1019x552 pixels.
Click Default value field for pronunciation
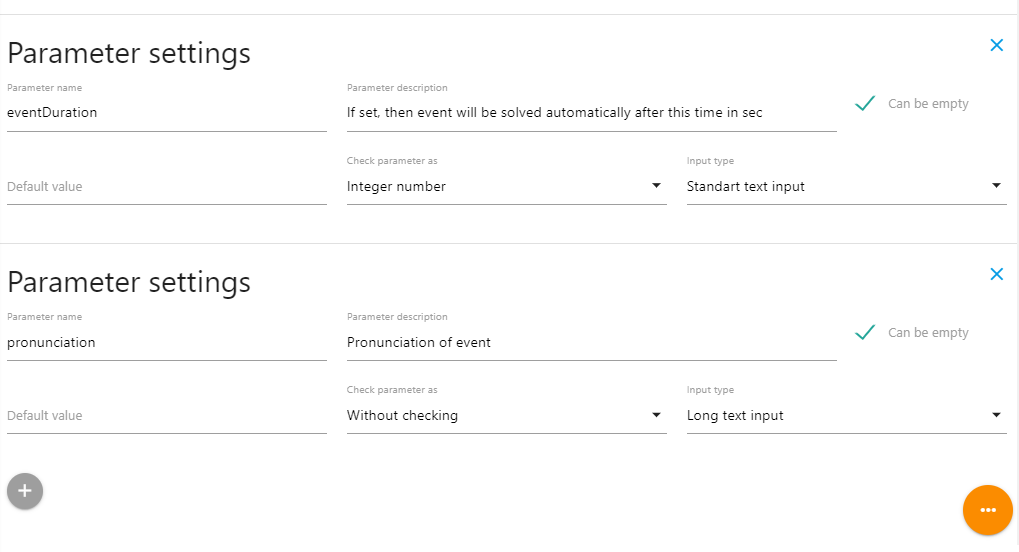click(x=166, y=416)
